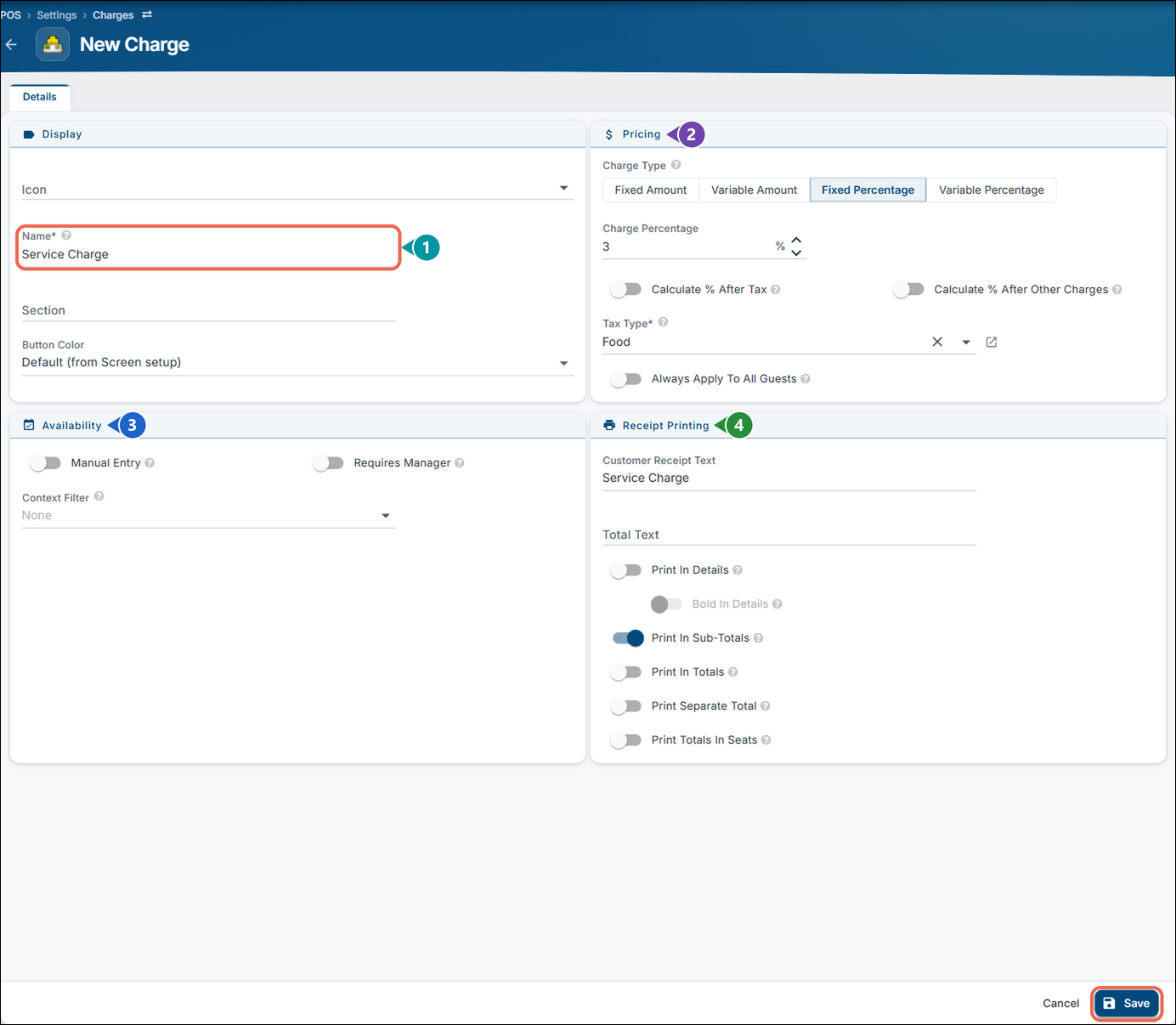Viewport: 1176px width, 1025px height.
Task: Turn on Manual Entry switch
Action: click(45, 463)
